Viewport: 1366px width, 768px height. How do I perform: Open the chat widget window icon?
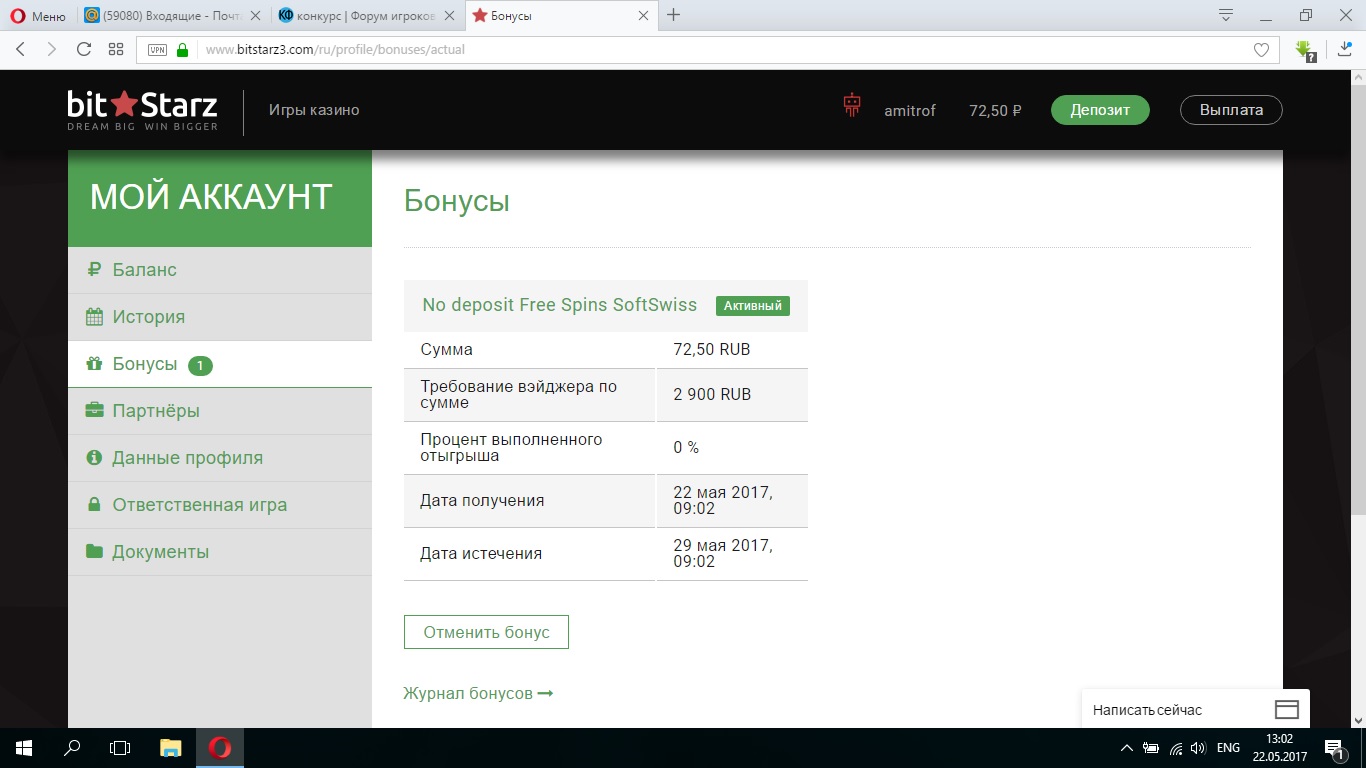coord(1286,710)
